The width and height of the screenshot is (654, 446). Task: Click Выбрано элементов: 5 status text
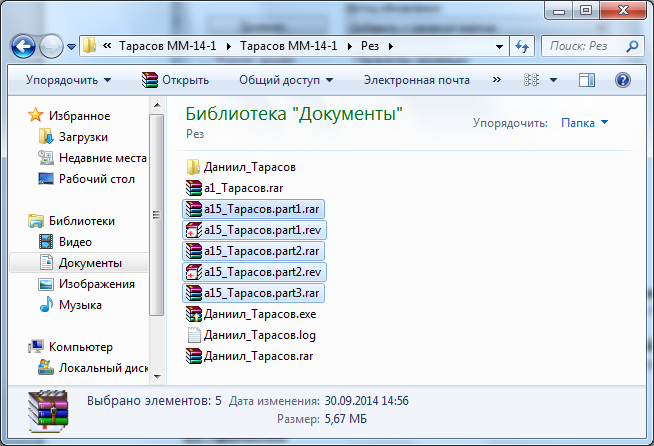tap(154, 401)
